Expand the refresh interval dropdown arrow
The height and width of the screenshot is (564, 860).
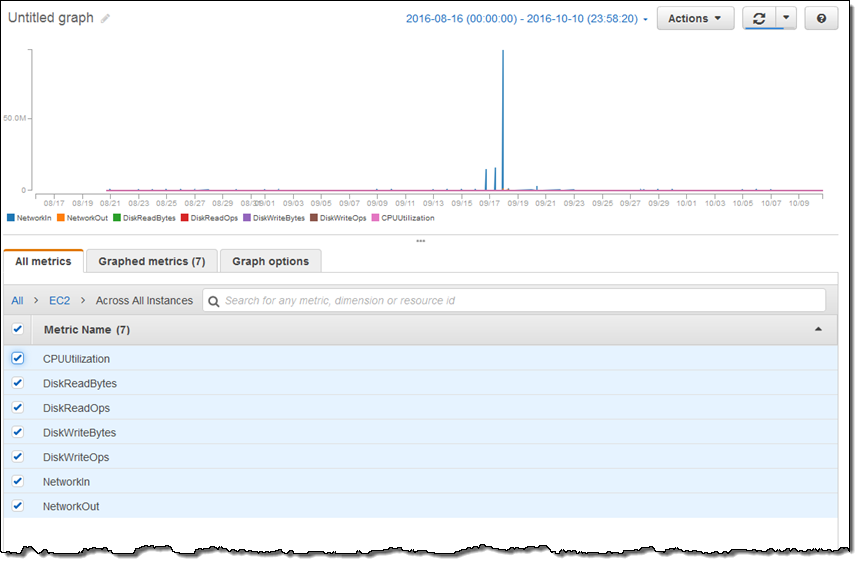786,19
